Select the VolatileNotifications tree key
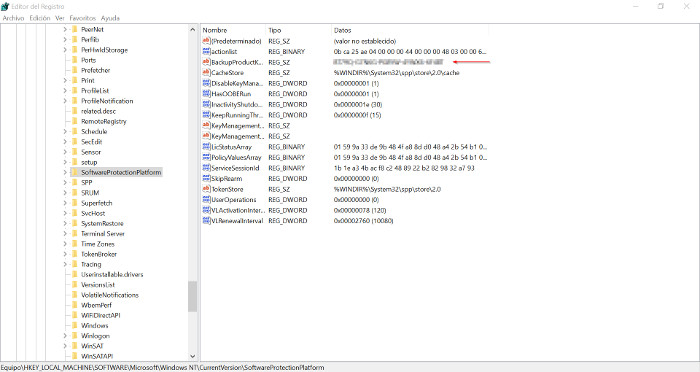 point(110,295)
